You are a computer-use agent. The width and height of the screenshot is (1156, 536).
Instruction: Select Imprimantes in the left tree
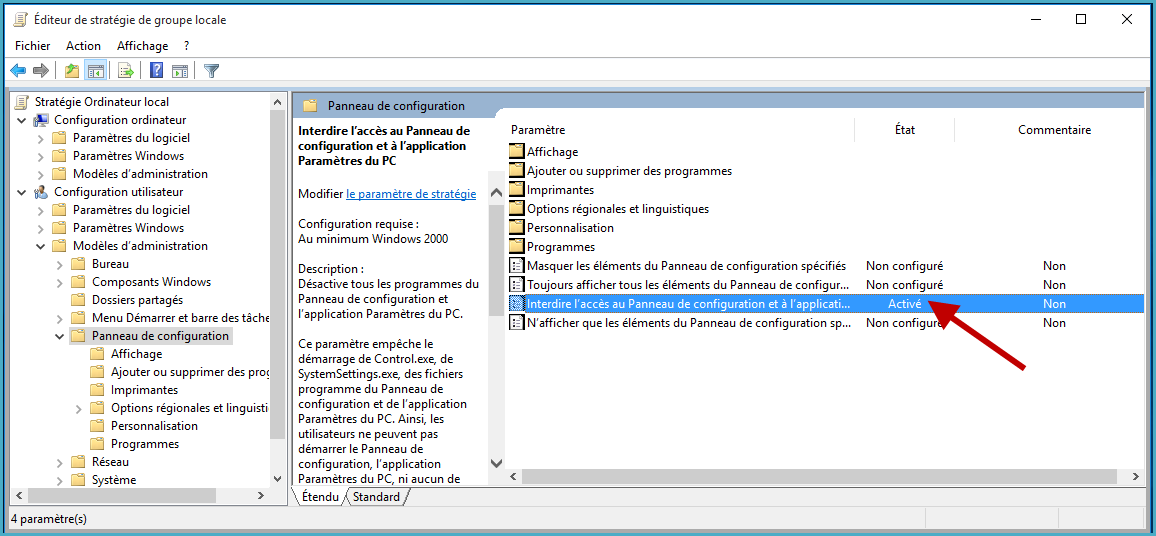tap(144, 390)
